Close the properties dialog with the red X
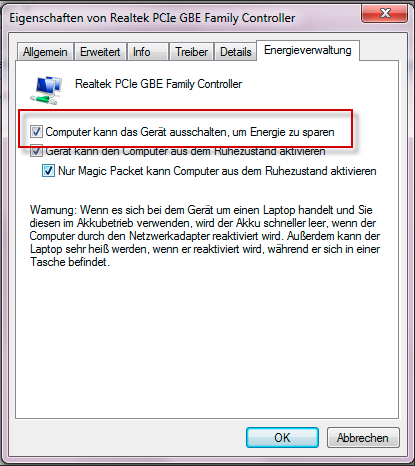 [x=385, y=13]
